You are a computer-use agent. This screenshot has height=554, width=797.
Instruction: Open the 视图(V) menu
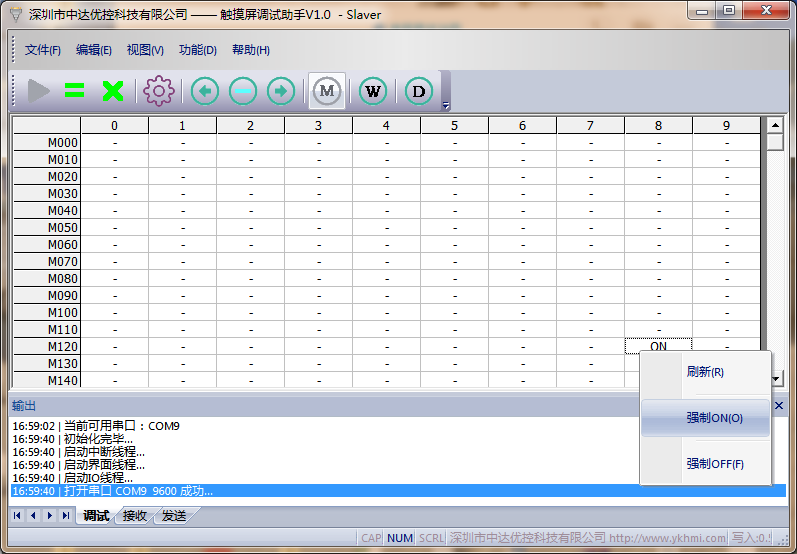pyautogui.click(x=145, y=50)
